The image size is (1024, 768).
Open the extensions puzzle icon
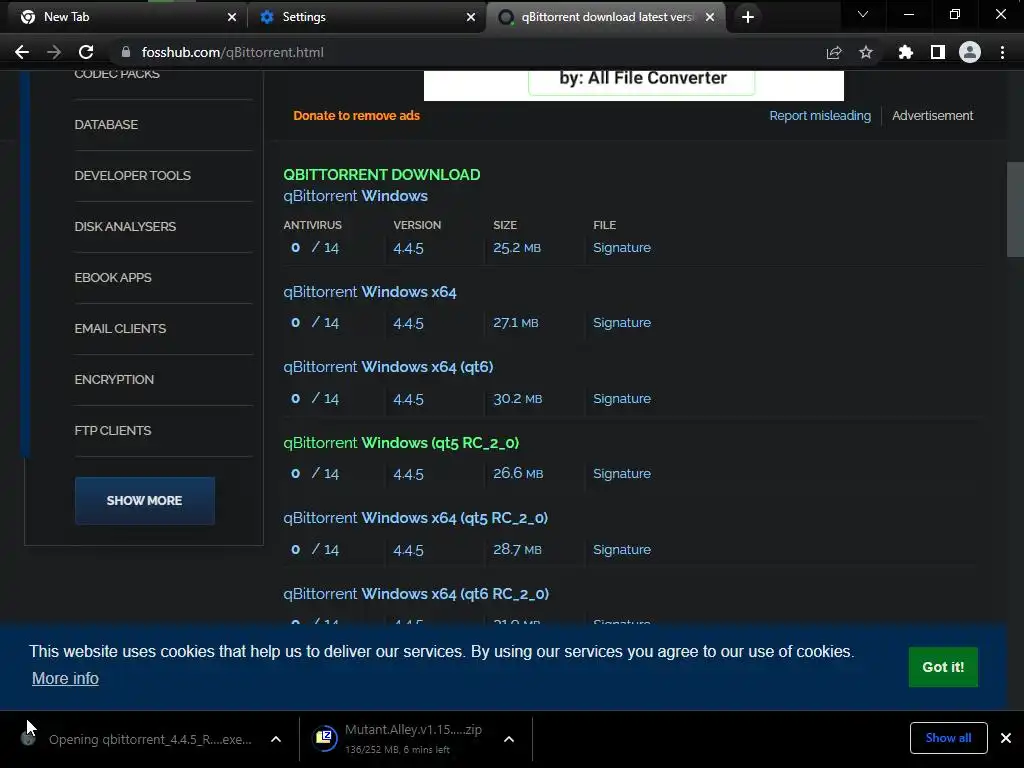pos(905,52)
